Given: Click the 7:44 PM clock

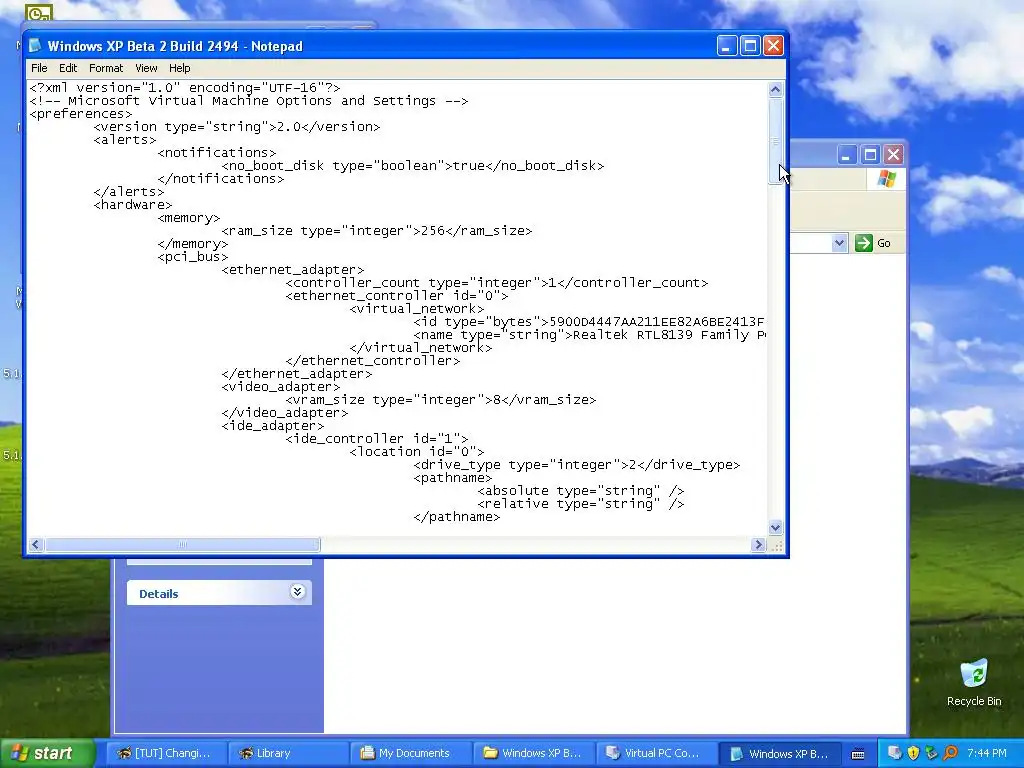Looking at the screenshot, I should pos(987,753).
